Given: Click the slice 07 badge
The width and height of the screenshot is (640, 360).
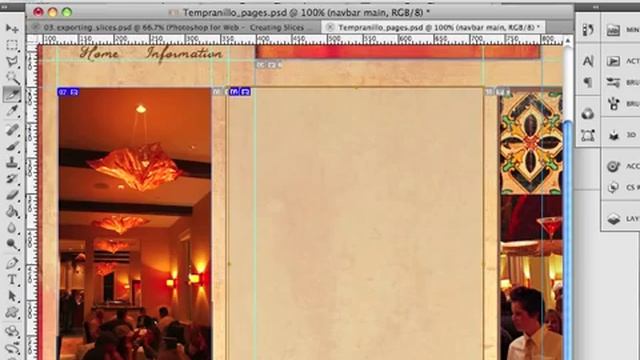Looking at the screenshot, I should pyautogui.click(x=69, y=92).
